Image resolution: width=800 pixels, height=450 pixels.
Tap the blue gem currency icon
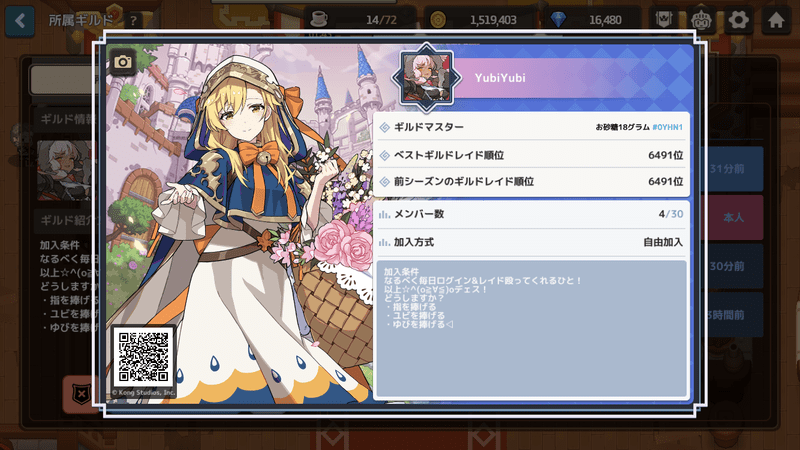pos(558,20)
